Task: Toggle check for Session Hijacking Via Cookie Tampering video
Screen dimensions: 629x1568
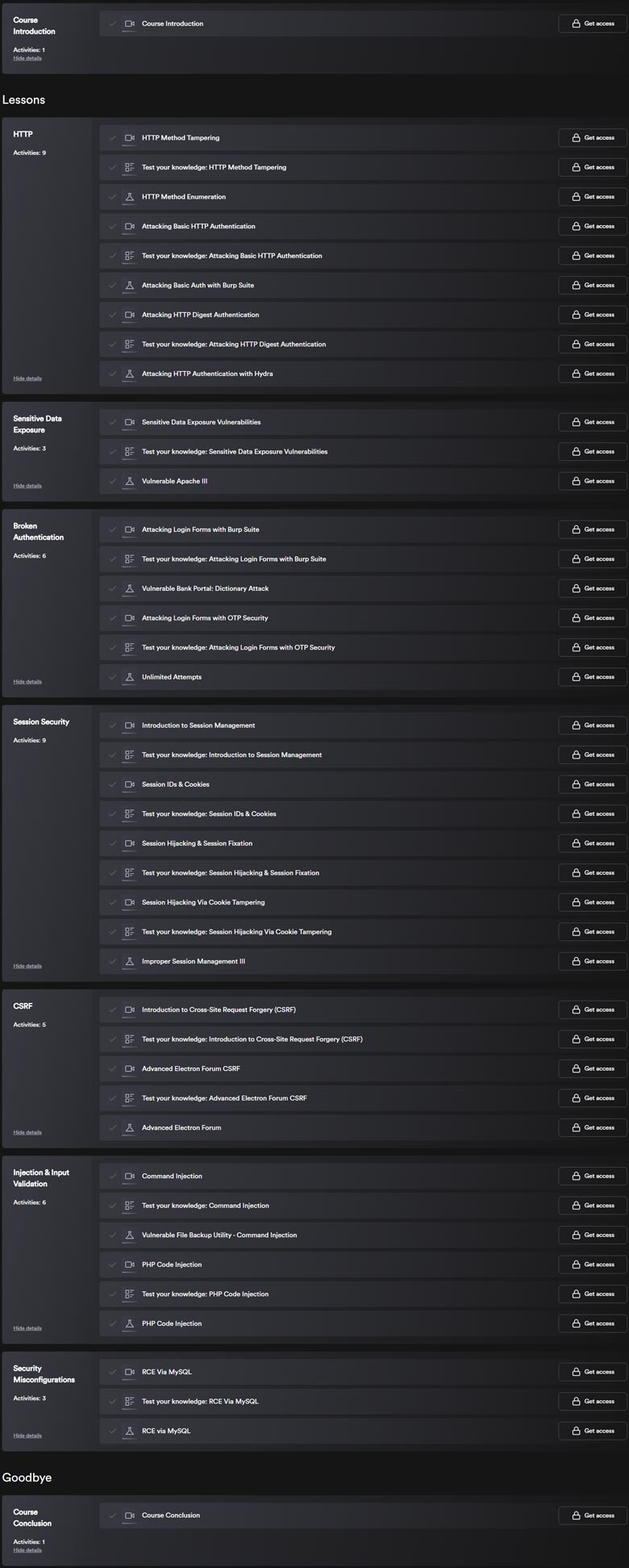Action: coord(113,902)
